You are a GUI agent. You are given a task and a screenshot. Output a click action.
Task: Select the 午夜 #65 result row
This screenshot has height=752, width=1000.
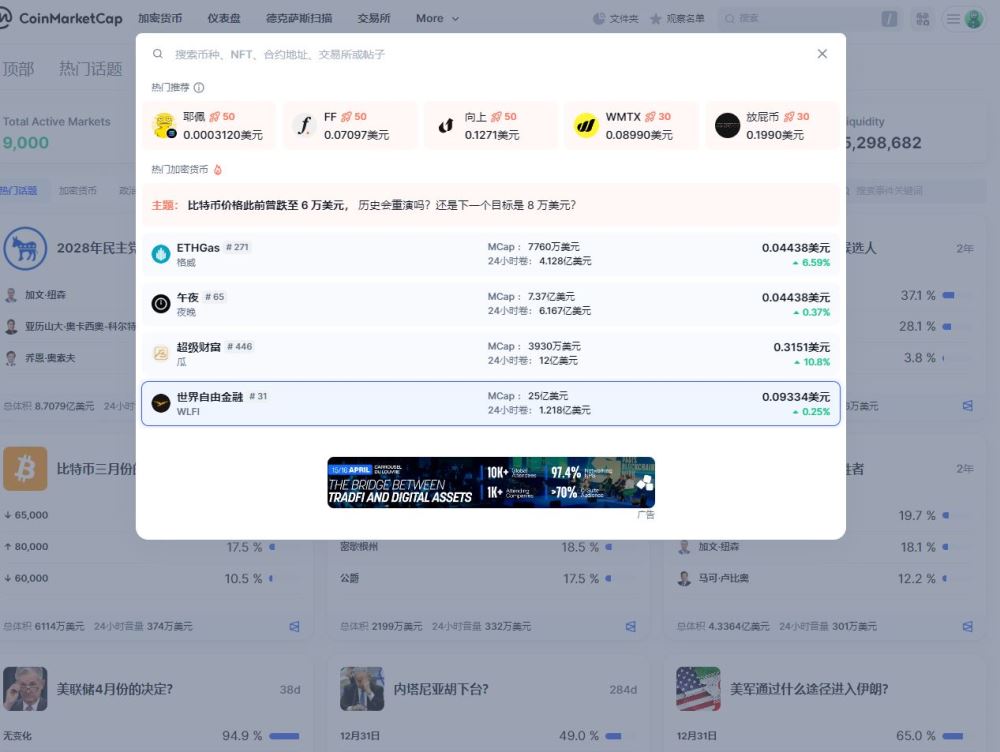coord(490,304)
